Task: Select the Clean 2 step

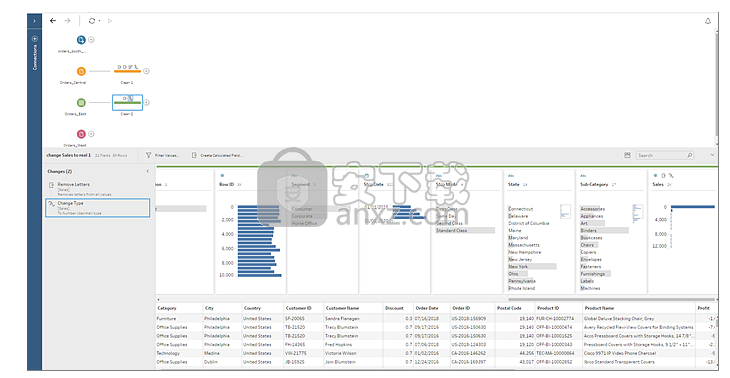Action: click(x=127, y=102)
